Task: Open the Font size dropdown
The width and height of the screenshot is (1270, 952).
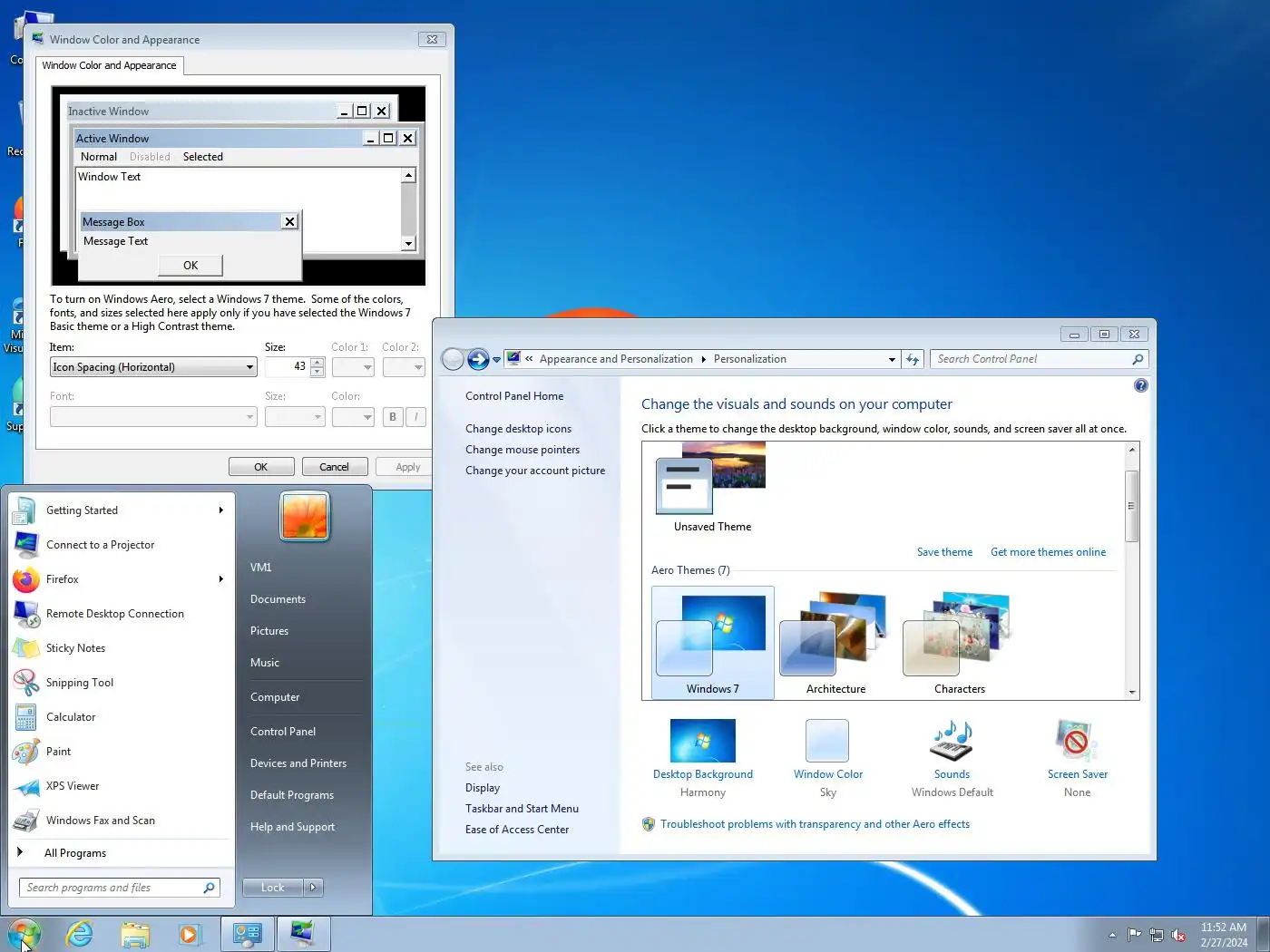Action: coord(295,417)
